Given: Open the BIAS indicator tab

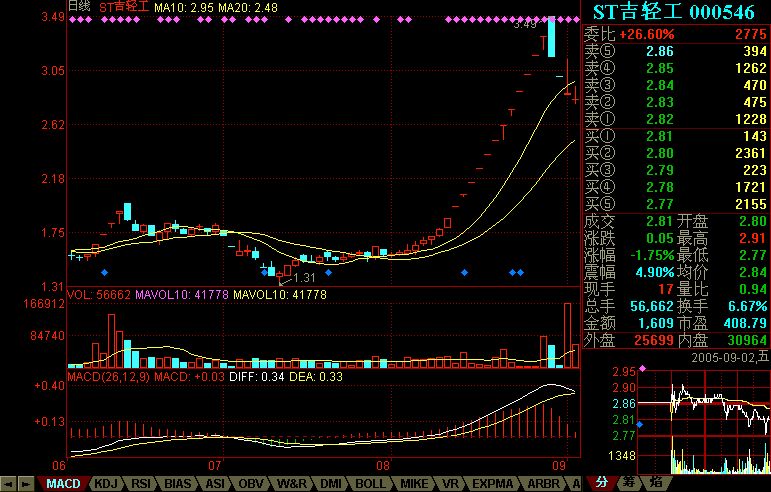Looking at the screenshot, I should (x=178, y=483).
